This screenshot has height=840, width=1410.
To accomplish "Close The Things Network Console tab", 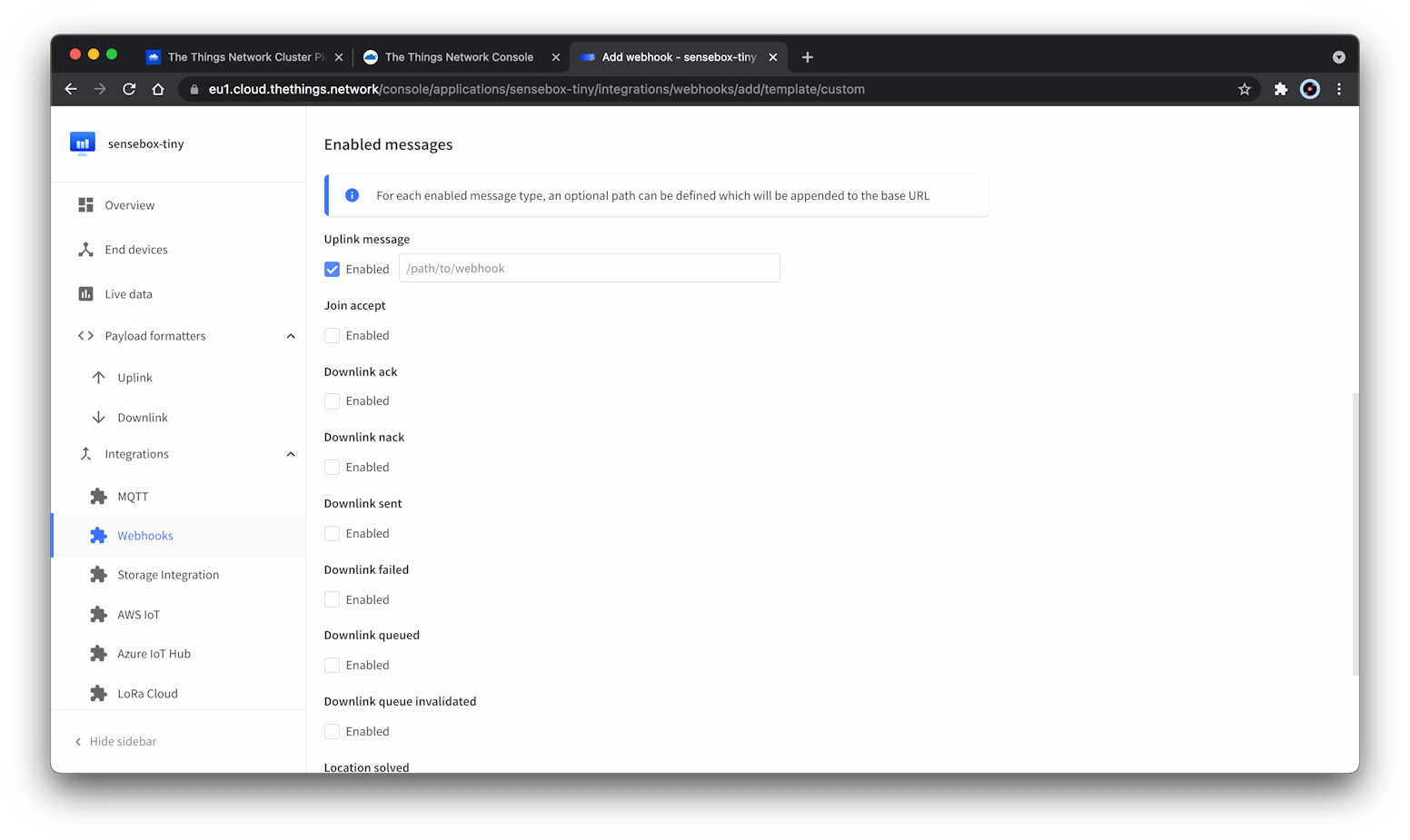I will pos(556,57).
